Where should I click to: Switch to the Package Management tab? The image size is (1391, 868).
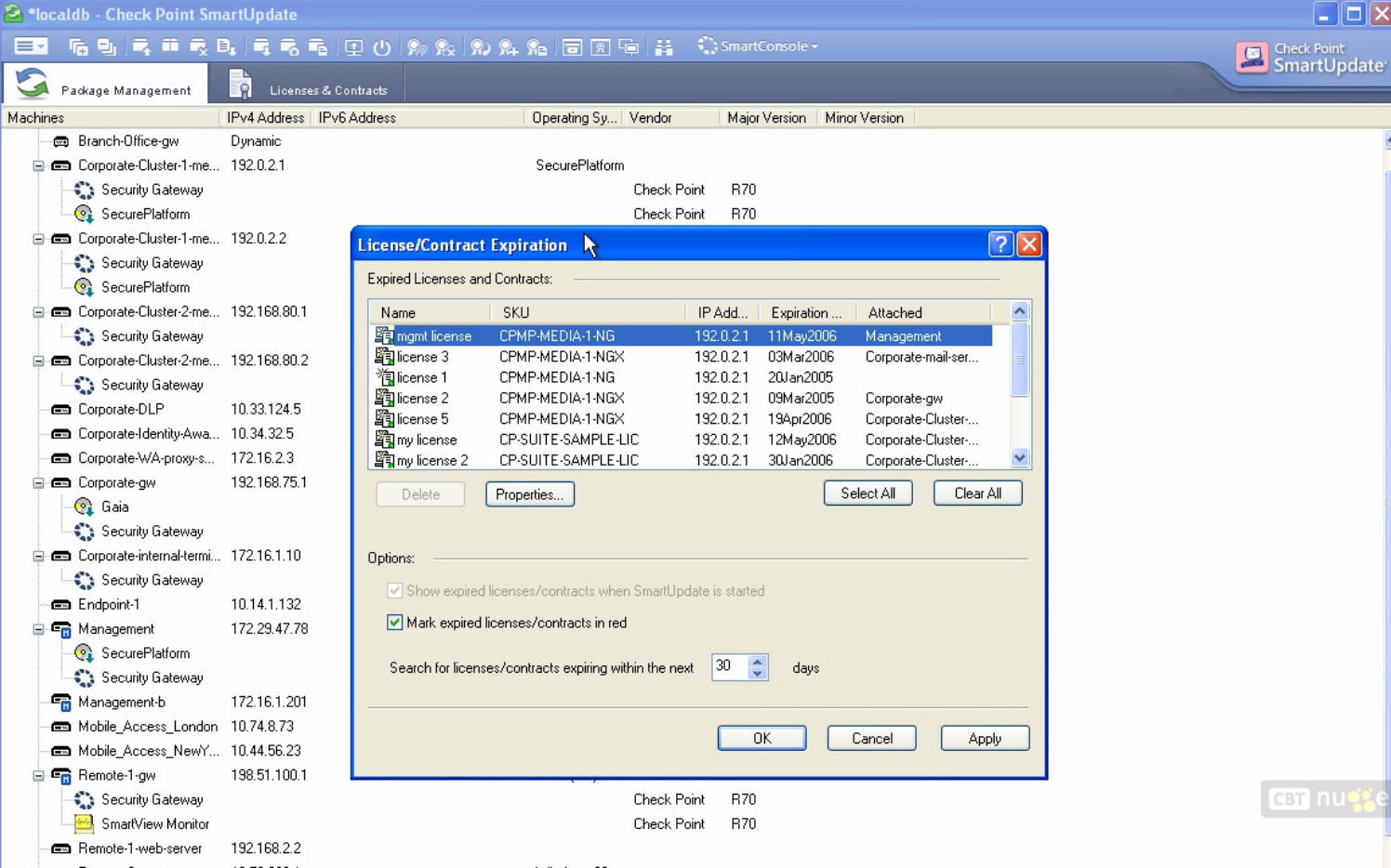(x=105, y=85)
